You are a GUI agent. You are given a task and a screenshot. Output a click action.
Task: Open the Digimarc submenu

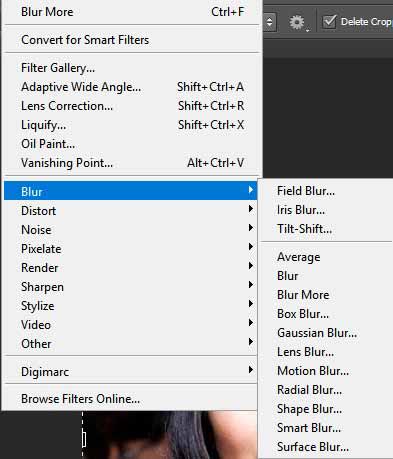[x=130, y=371]
